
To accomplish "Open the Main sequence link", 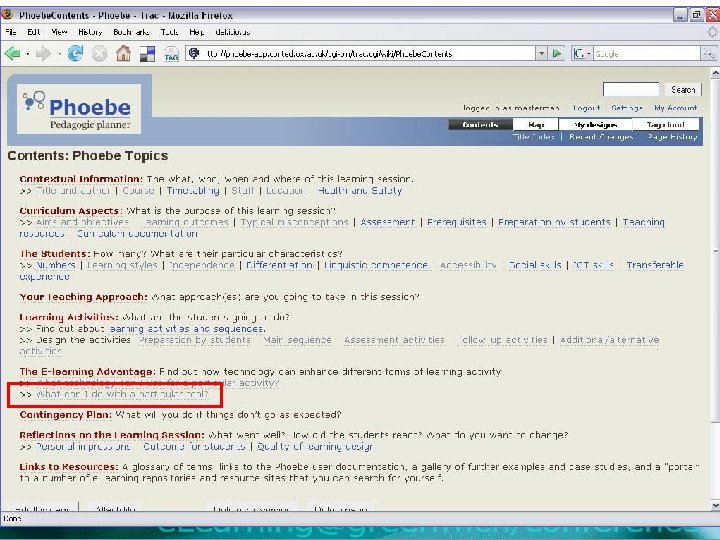I will [298, 340].
